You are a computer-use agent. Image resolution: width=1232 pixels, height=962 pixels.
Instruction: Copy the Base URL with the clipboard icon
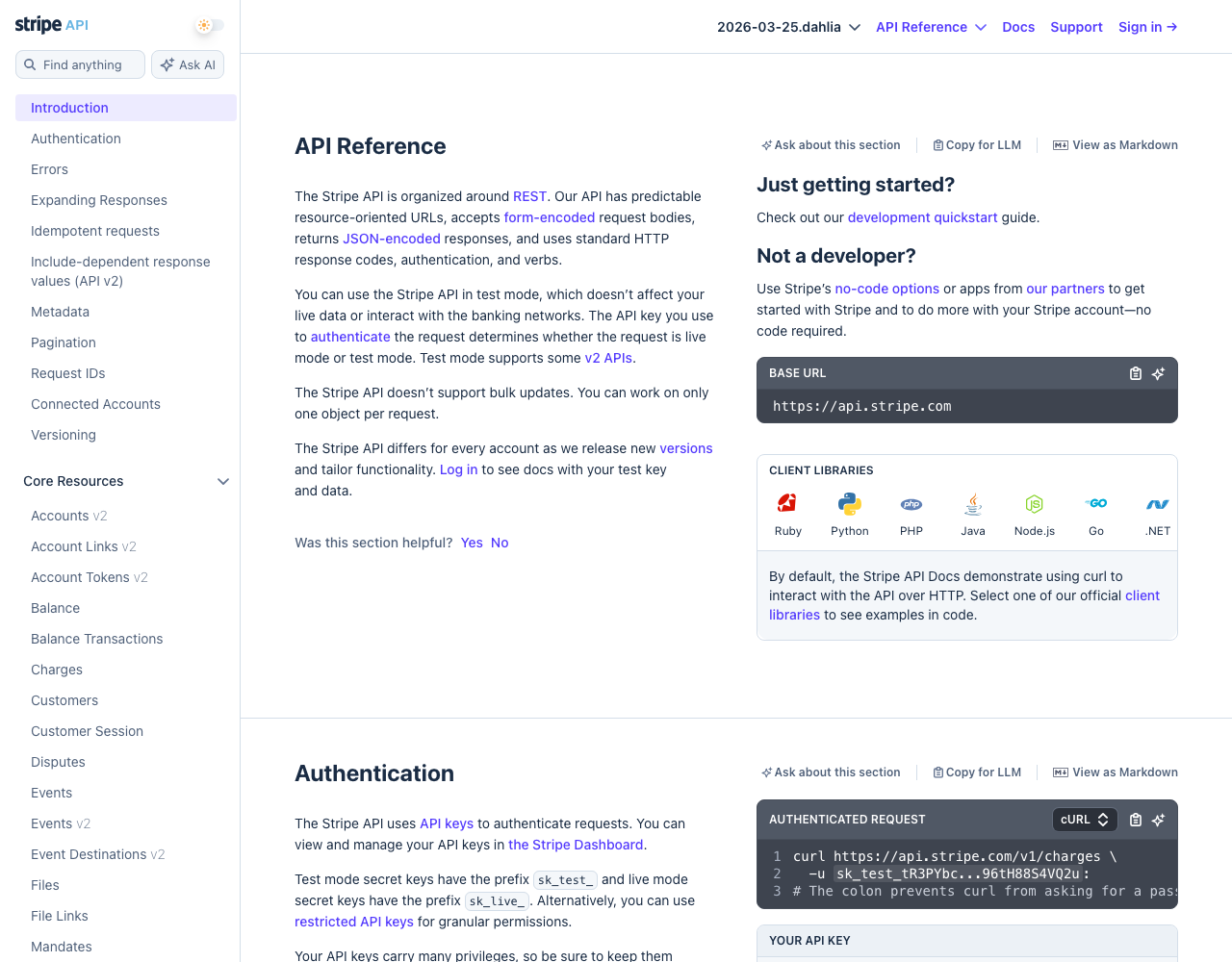(1136, 373)
